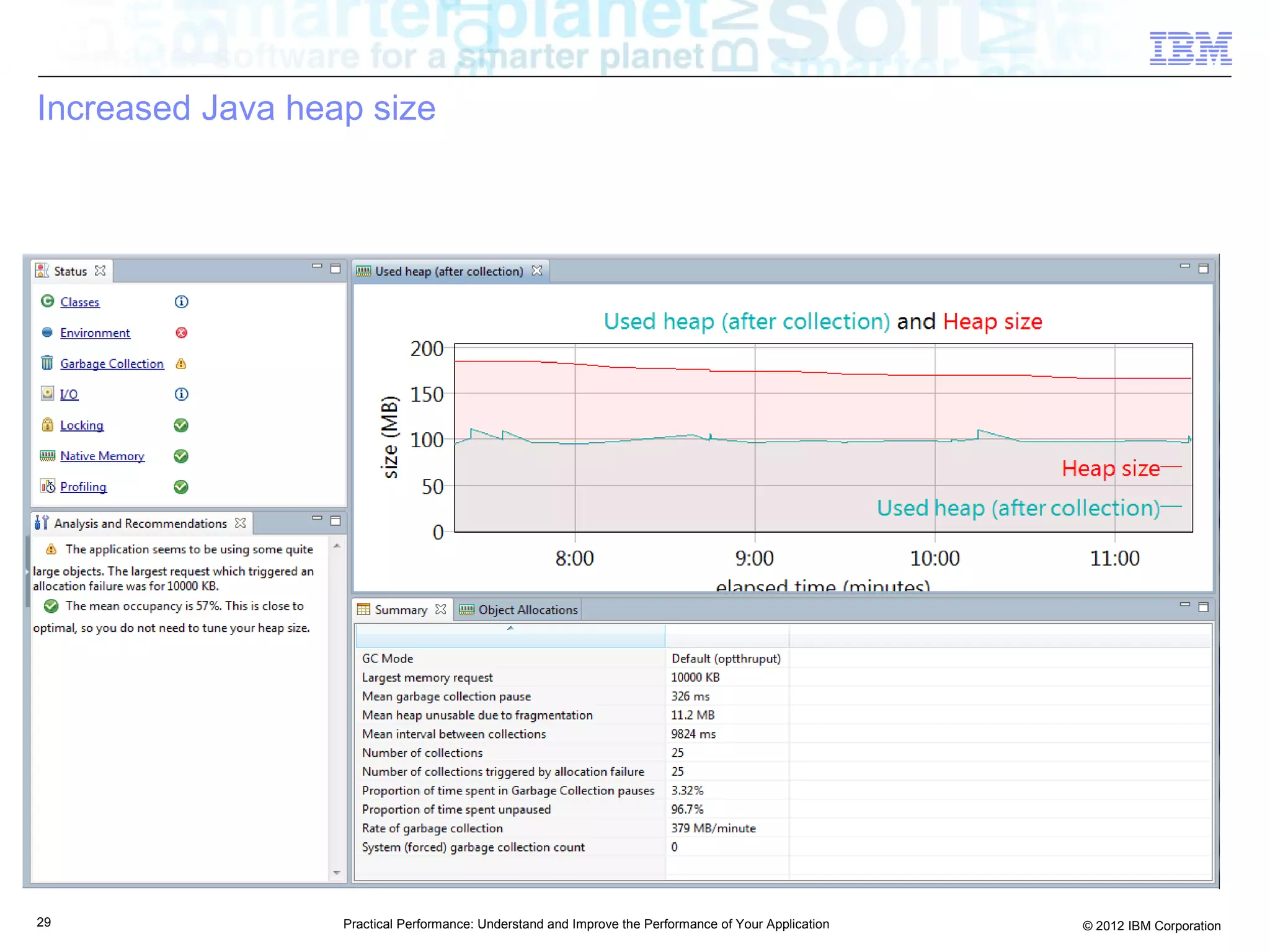Open the Environment status link
The image size is (1270, 952).
[95, 333]
